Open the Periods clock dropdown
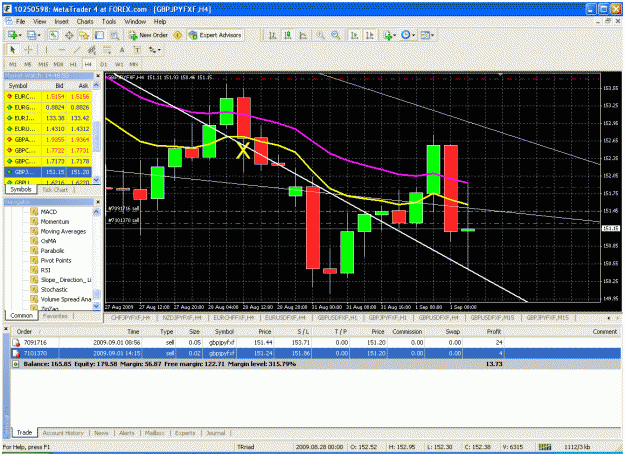This screenshot has height=454, width=625. (408, 35)
